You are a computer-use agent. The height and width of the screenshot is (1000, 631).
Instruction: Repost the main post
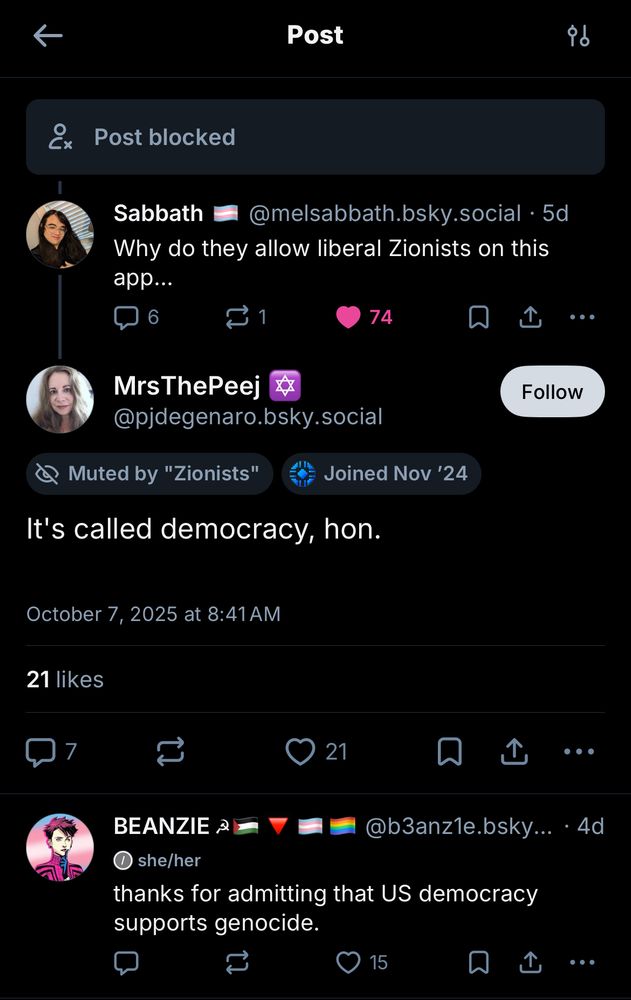click(170, 751)
